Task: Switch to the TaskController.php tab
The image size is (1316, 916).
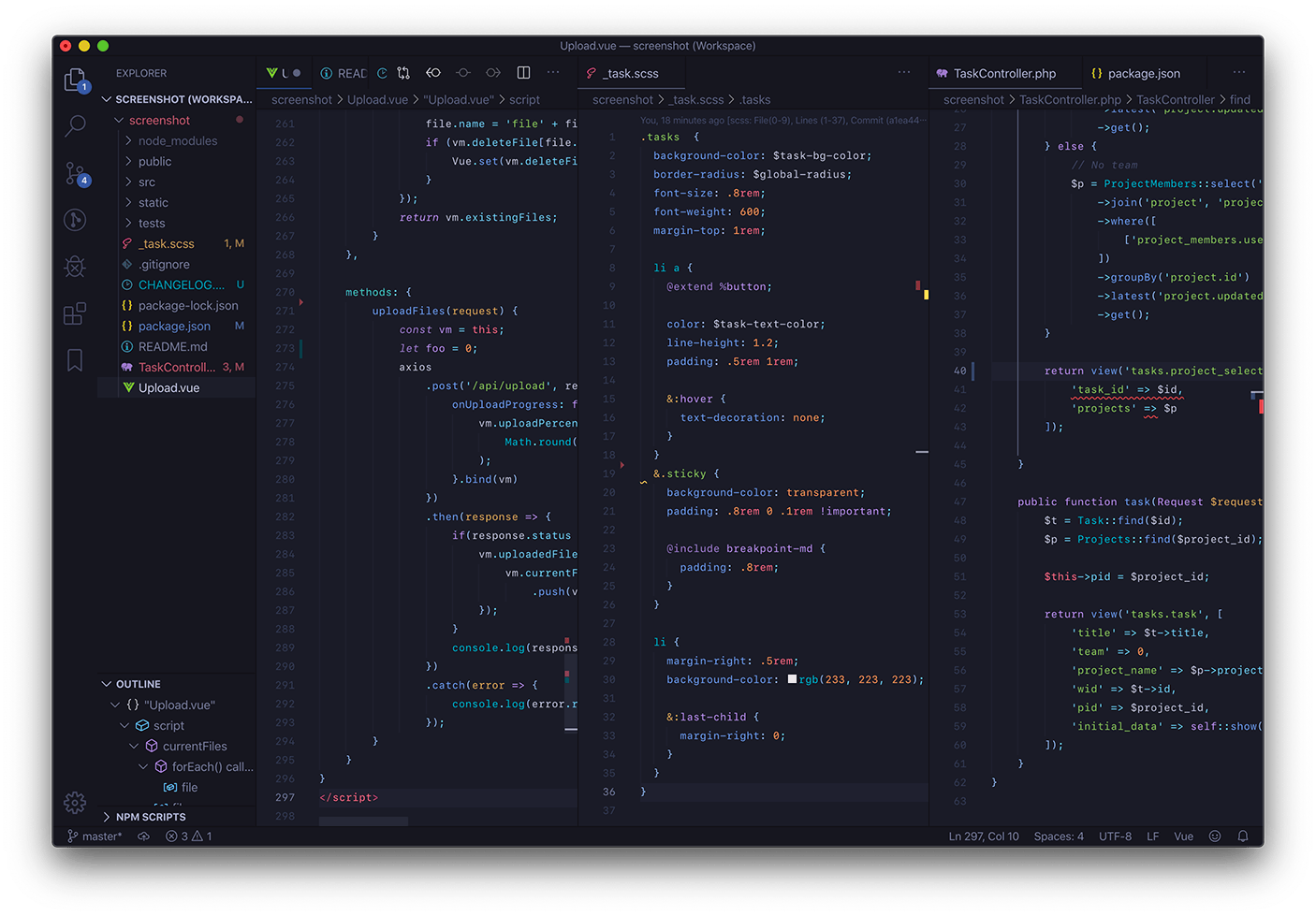Action: [1004, 73]
